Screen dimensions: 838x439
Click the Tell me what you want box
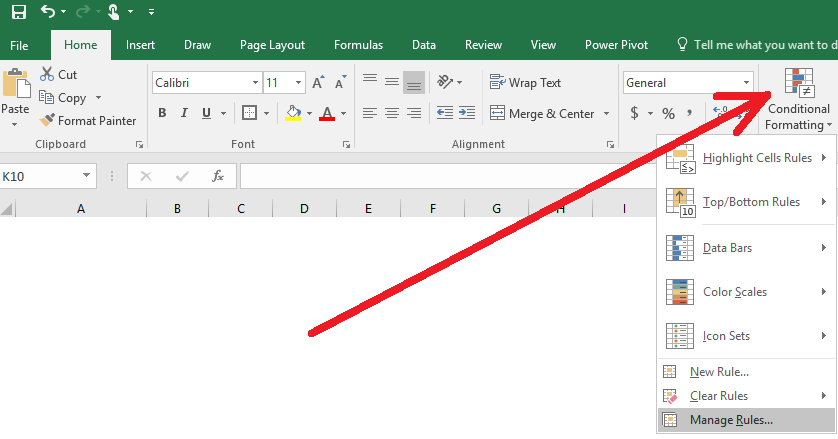coord(756,45)
